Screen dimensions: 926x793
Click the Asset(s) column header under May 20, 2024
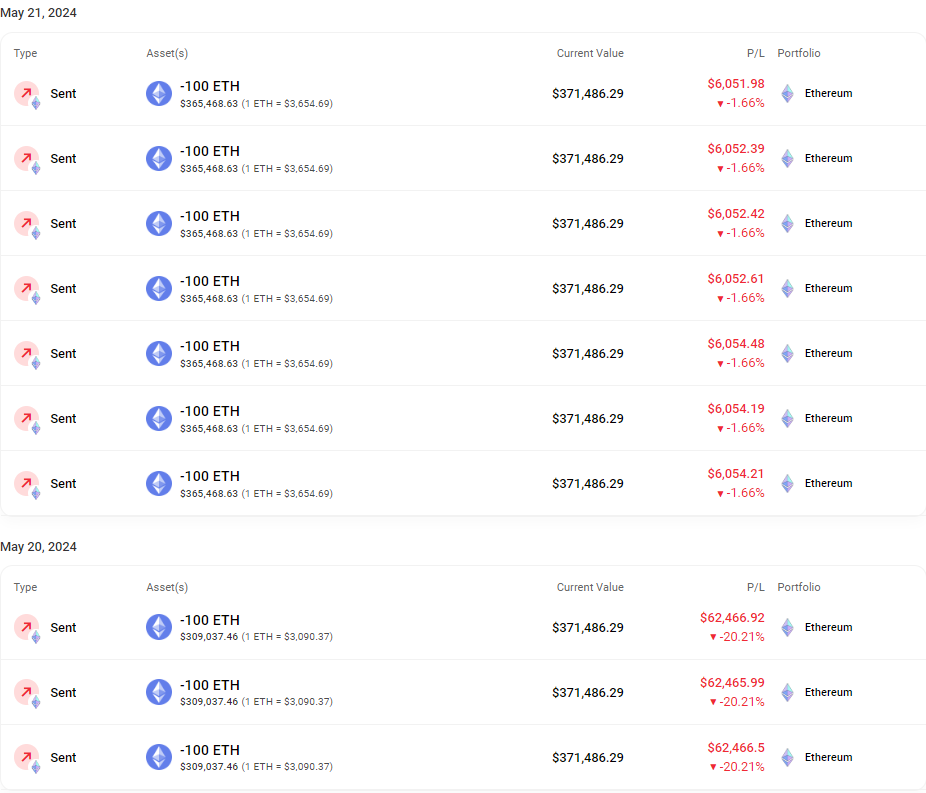pos(167,587)
